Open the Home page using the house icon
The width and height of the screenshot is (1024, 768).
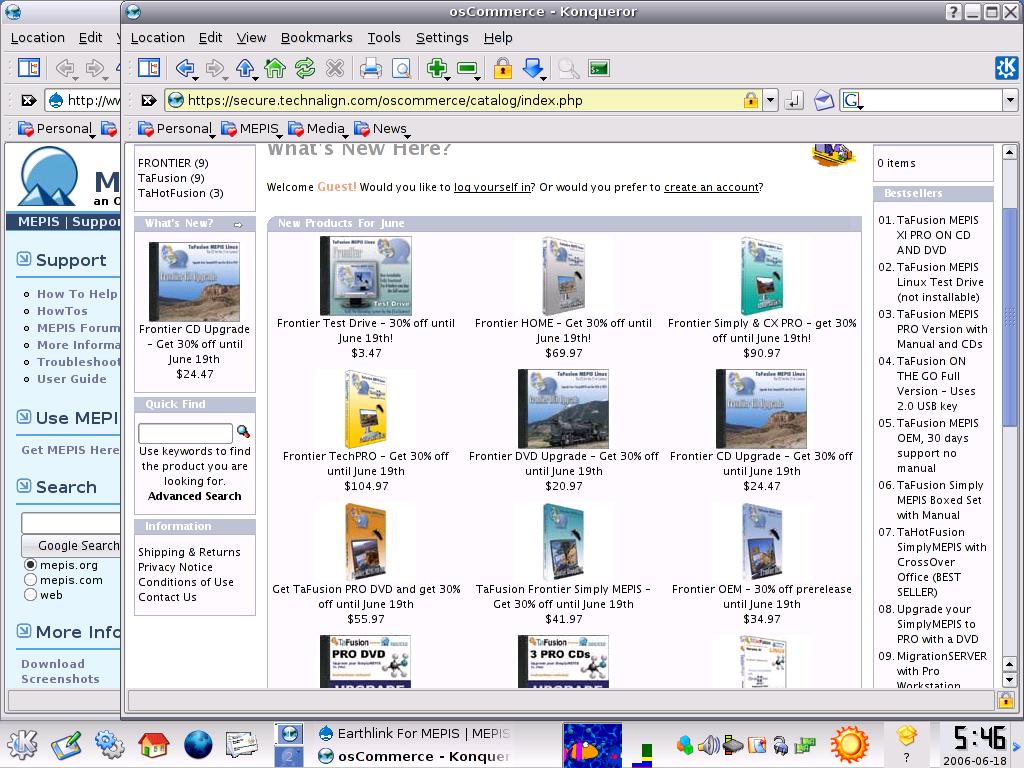pos(275,68)
